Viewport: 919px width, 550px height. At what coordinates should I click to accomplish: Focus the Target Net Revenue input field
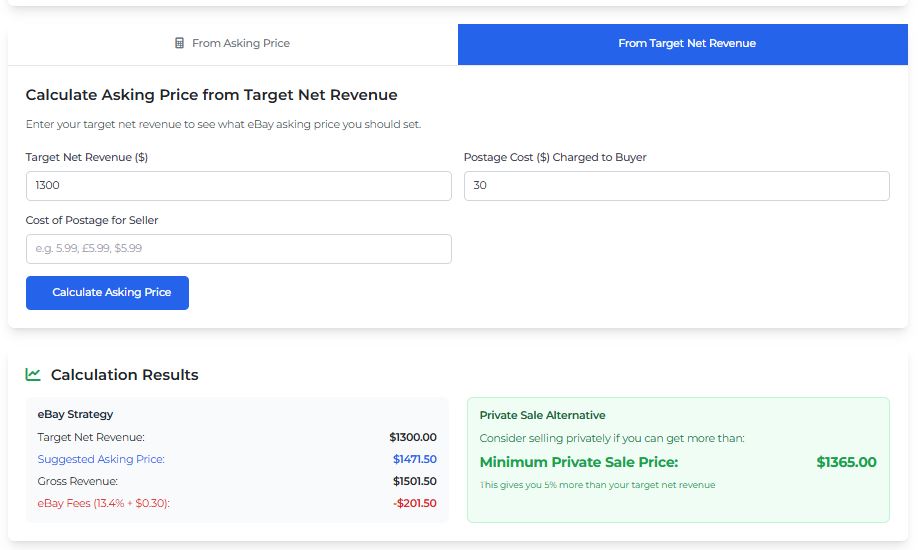(x=238, y=186)
